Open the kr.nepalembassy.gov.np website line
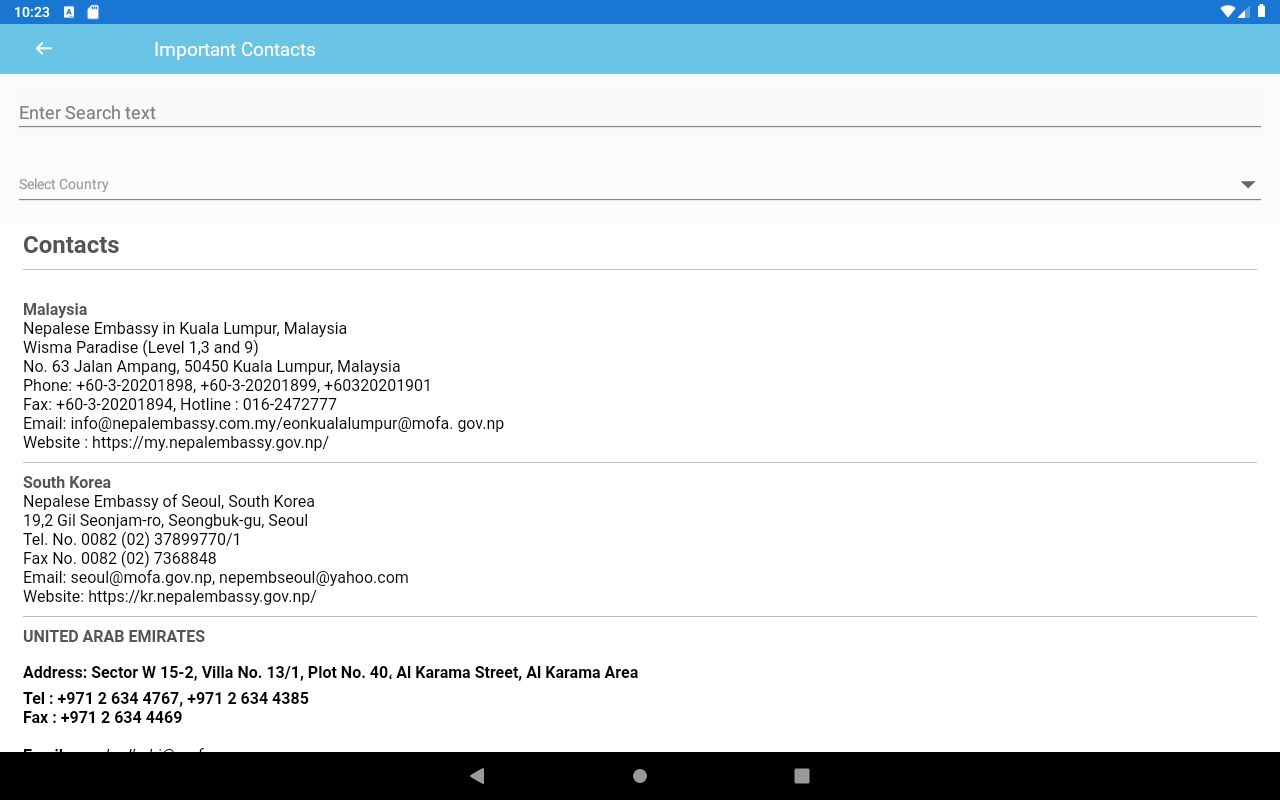Viewport: 1280px width, 800px height. click(x=170, y=597)
